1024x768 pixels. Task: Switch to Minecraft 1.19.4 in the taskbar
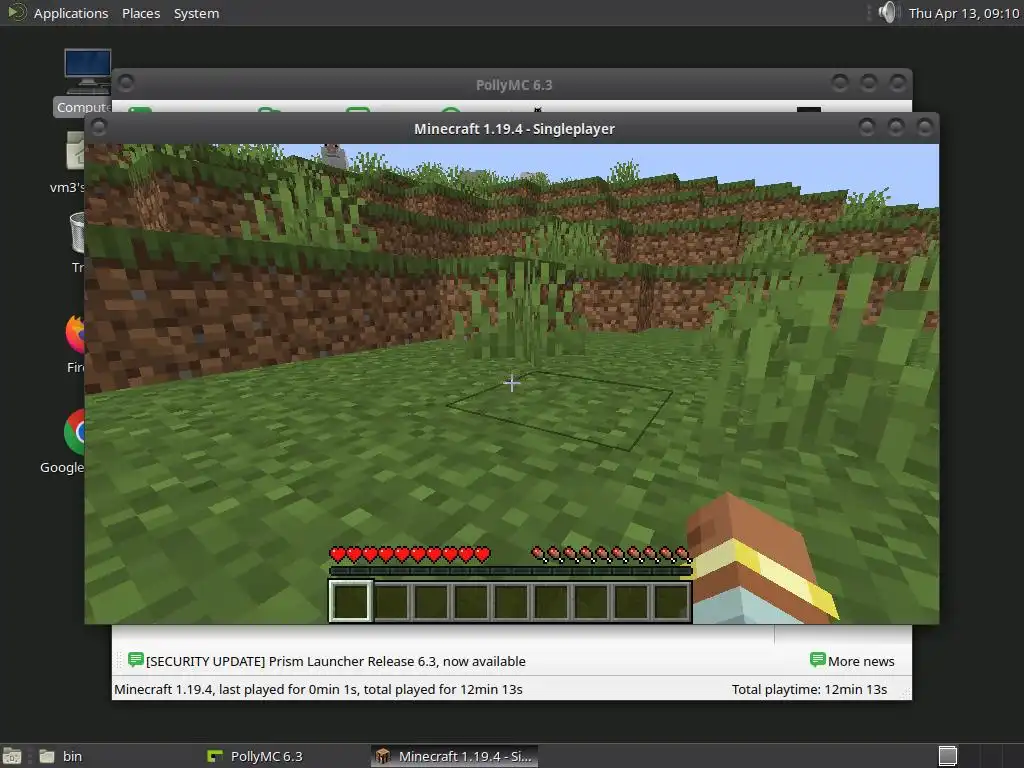click(455, 756)
